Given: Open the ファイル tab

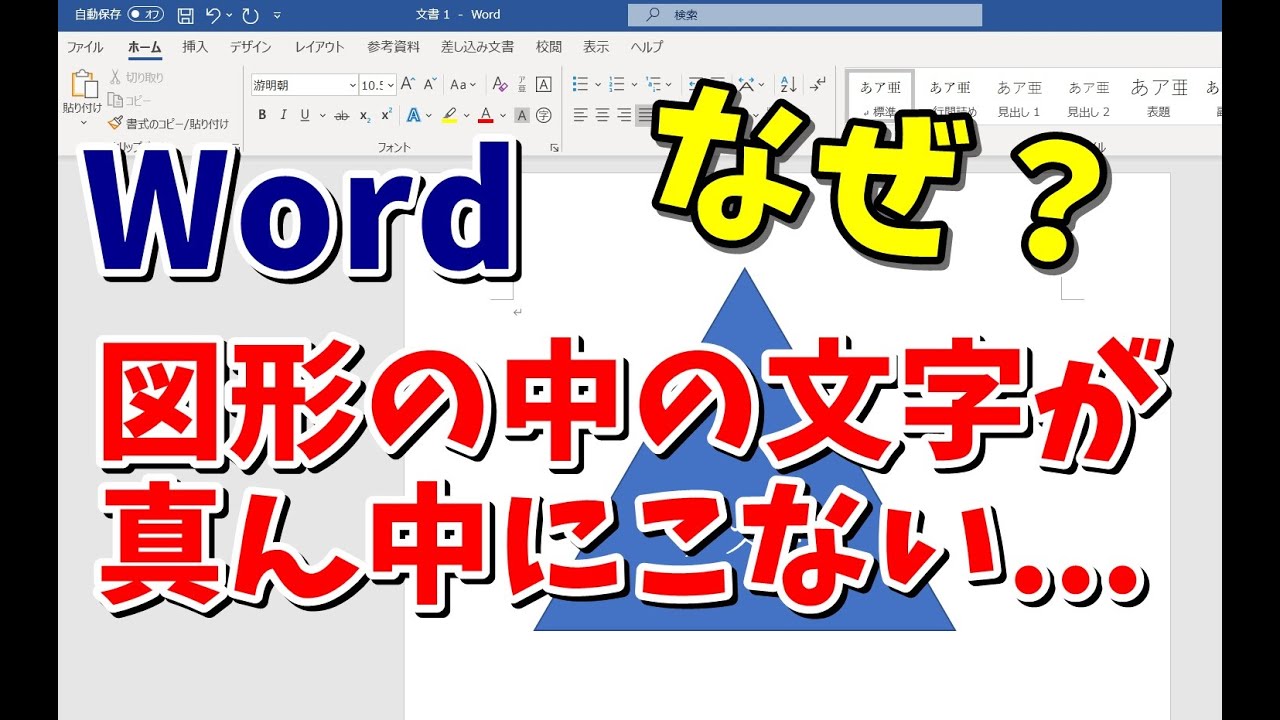Looking at the screenshot, I should coord(85,47).
